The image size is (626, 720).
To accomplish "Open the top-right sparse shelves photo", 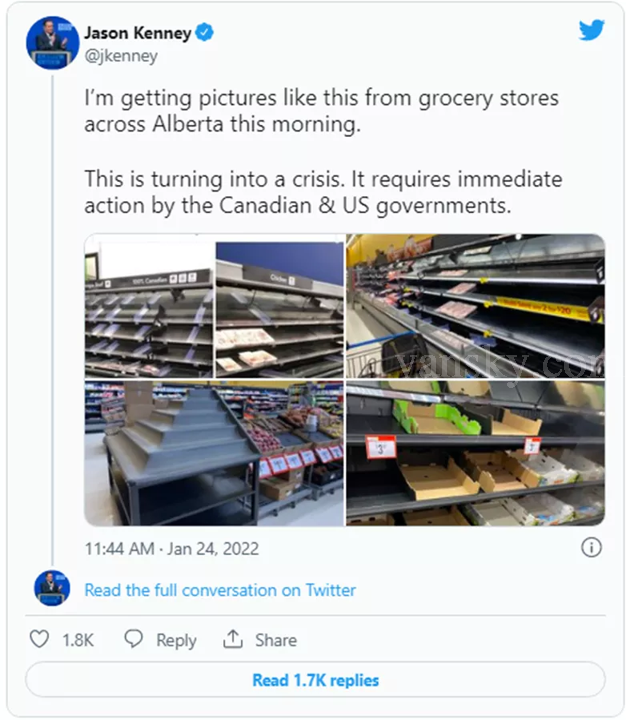I will (475, 306).
